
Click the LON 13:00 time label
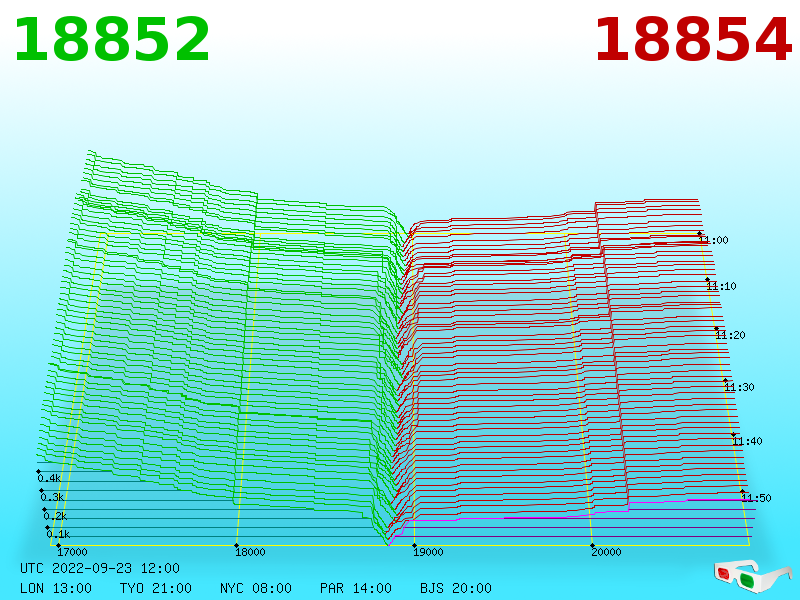56,588
